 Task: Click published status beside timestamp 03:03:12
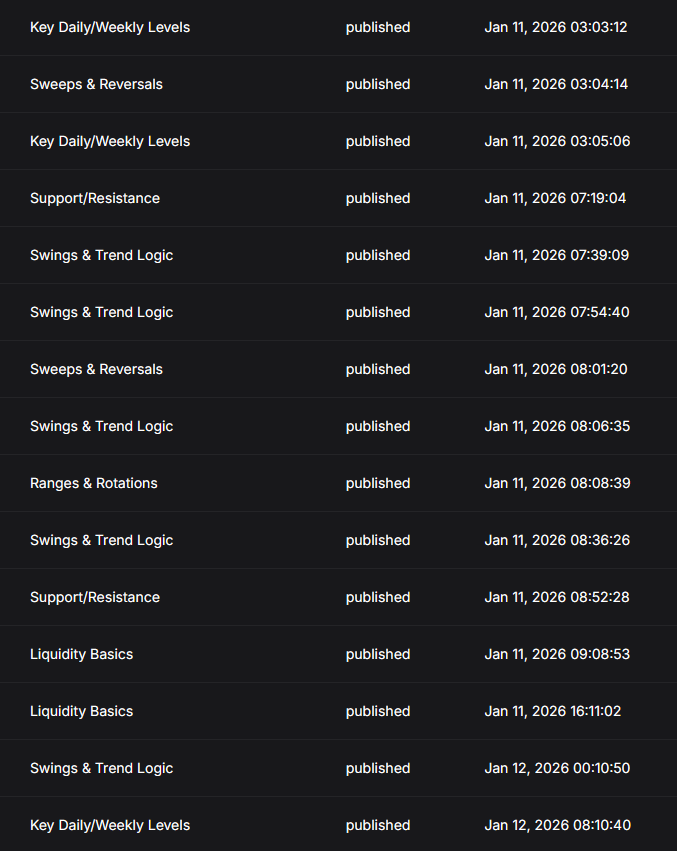coord(378,27)
